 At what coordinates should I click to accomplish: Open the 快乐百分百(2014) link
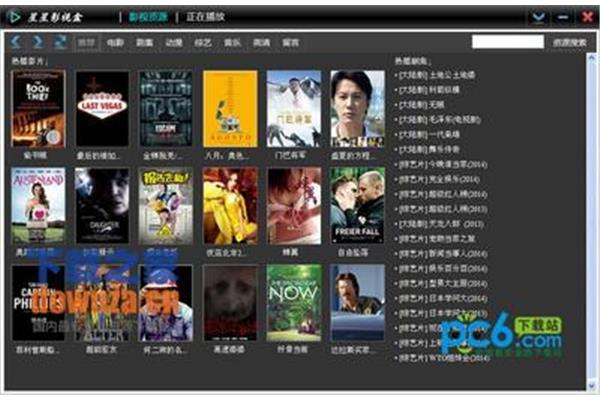[443, 269]
